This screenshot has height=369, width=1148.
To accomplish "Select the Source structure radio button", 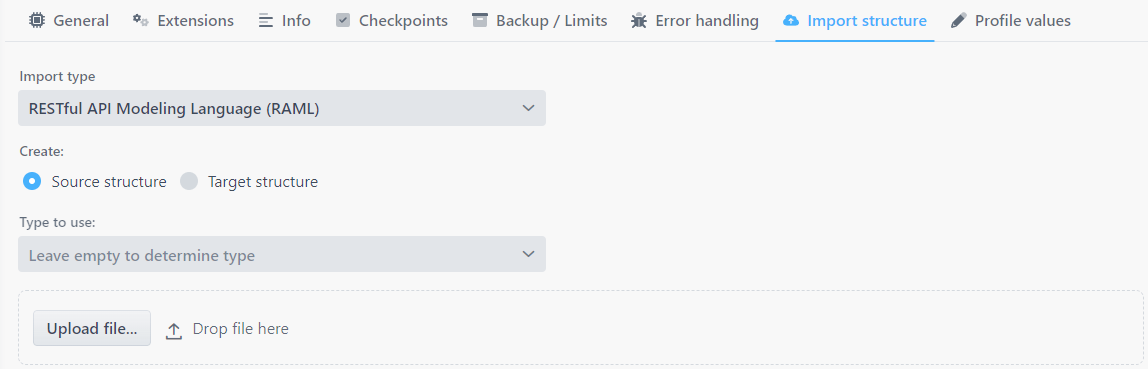I will tap(31, 181).
